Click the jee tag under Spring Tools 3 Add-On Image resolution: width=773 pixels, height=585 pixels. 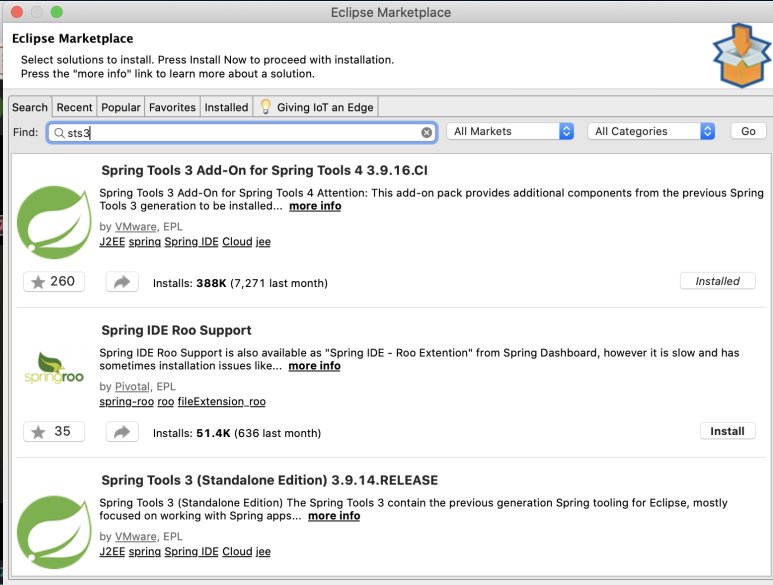pyautogui.click(x=263, y=241)
